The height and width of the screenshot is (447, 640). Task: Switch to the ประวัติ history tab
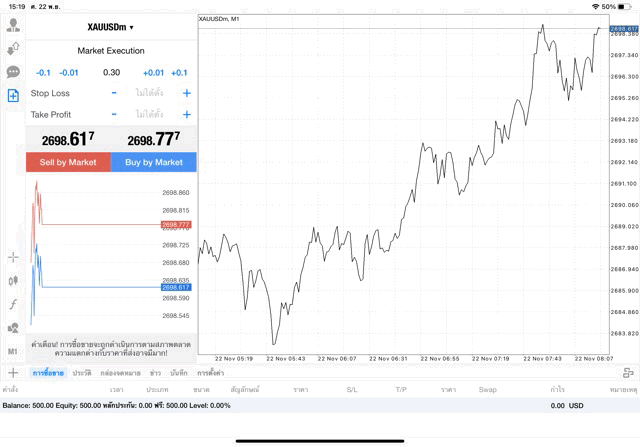[x=82, y=373]
